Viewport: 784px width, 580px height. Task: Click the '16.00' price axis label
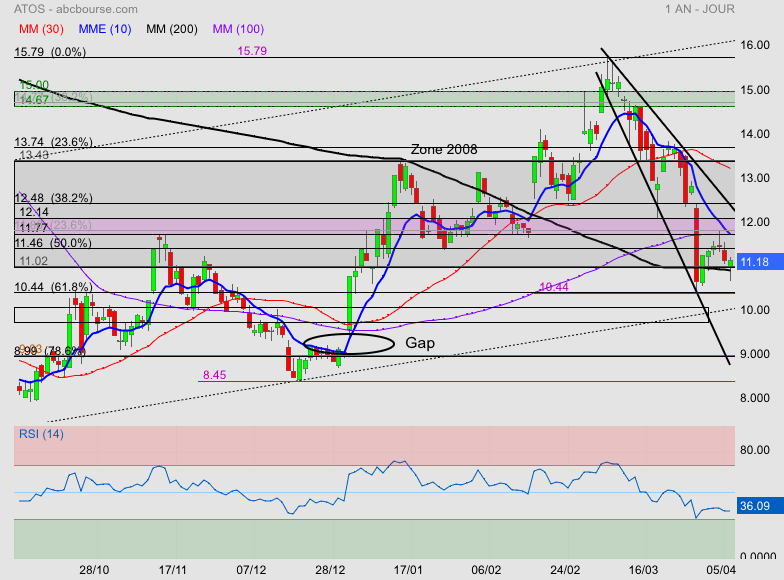pos(755,45)
